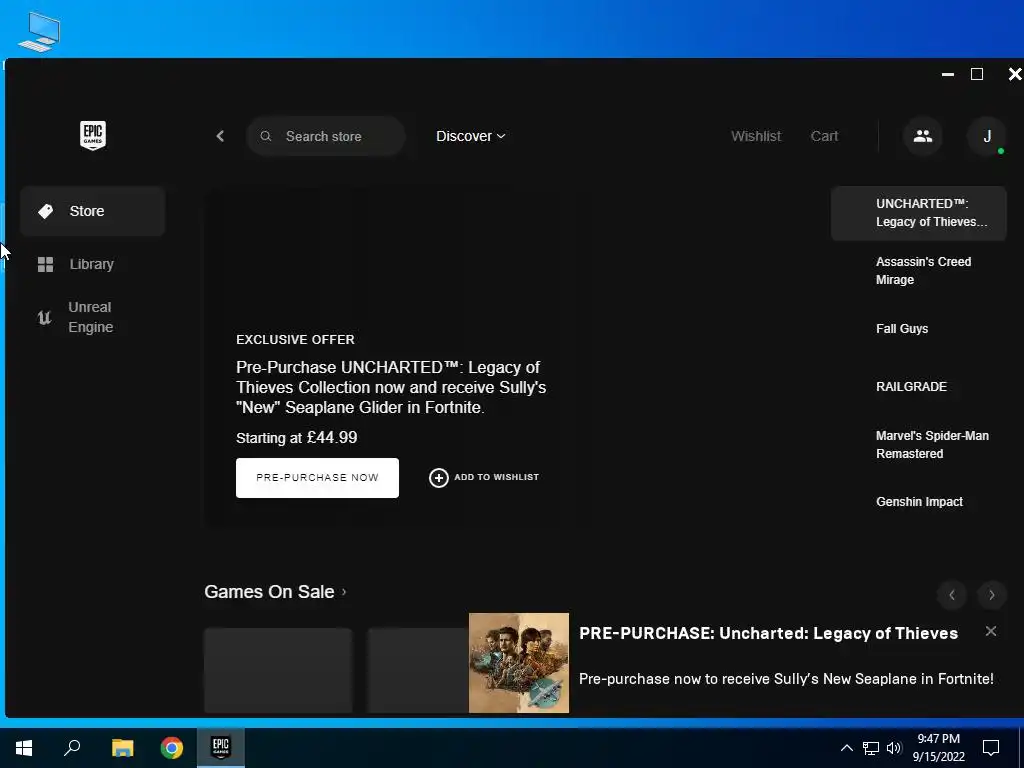Show previous Games On Sale items
Image resolution: width=1024 pixels, height=768 pixels.
point(952,595)
